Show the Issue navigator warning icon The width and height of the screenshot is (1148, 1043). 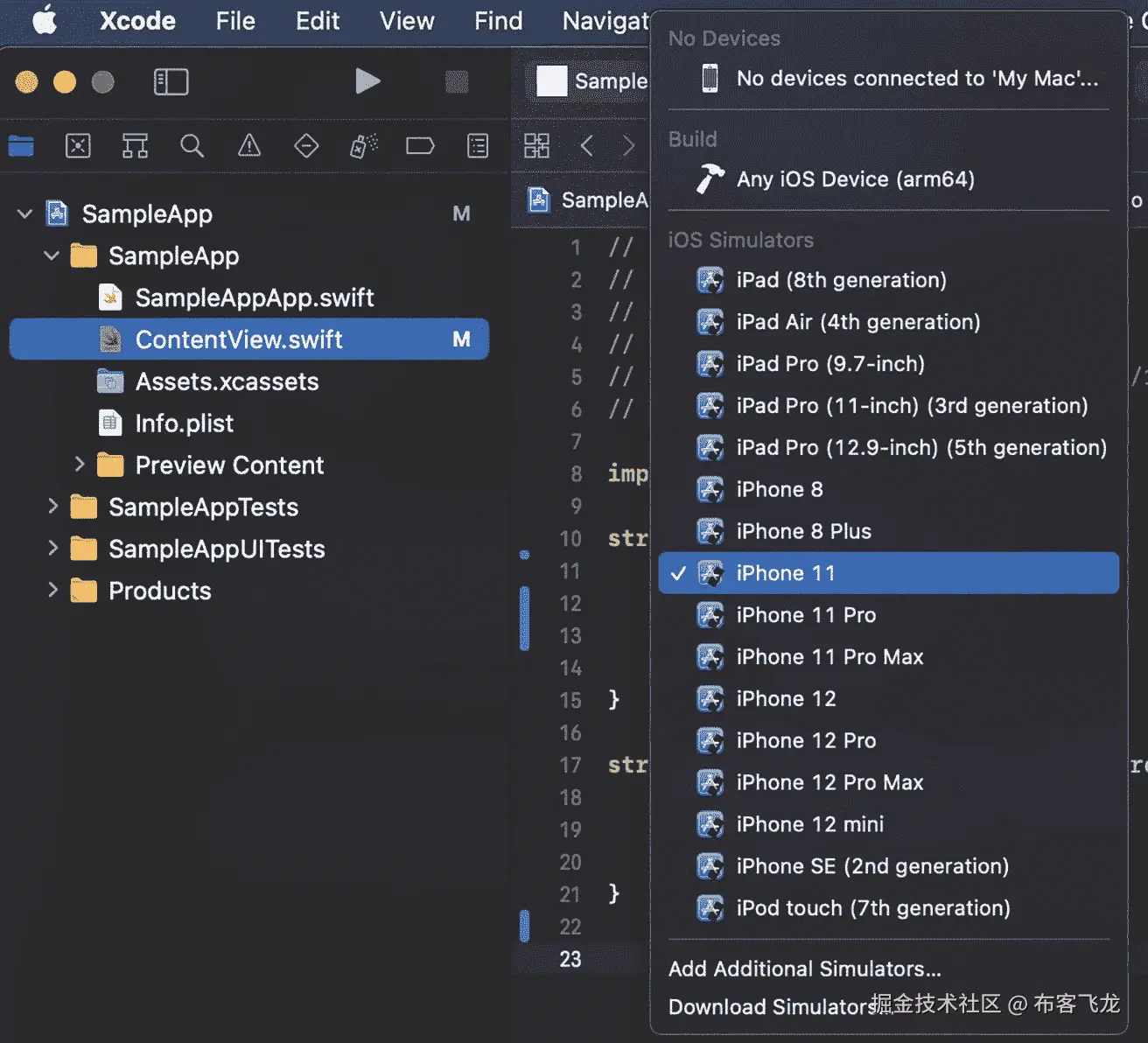click(x=249, y=145)
